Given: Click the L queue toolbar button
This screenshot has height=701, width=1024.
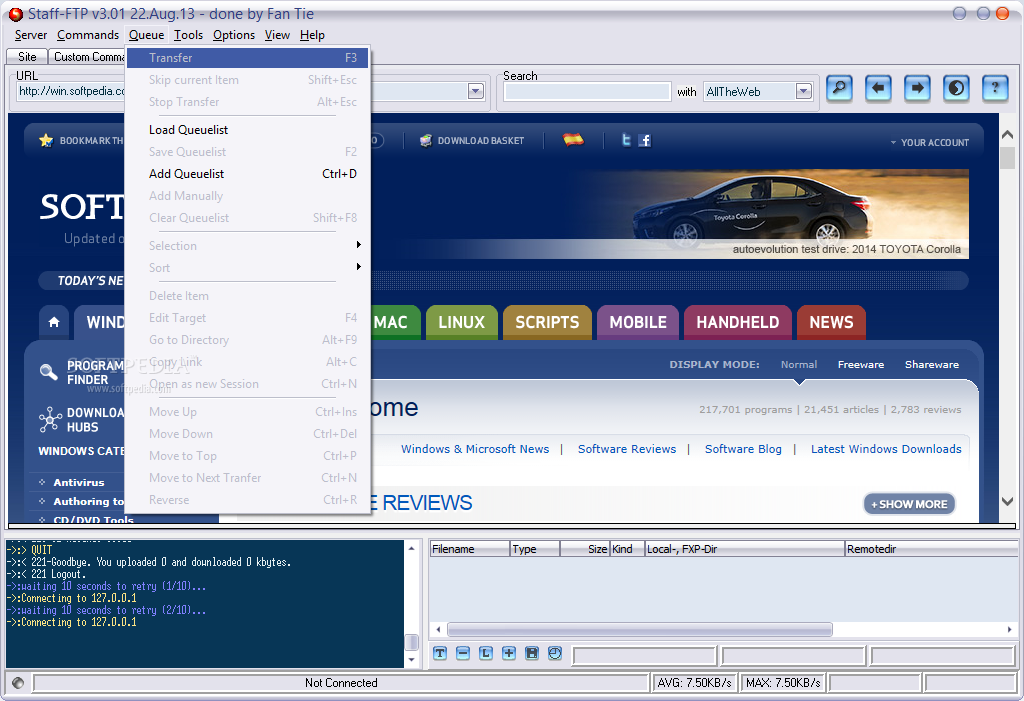Looking at the screenshot, I should [486, 653].
